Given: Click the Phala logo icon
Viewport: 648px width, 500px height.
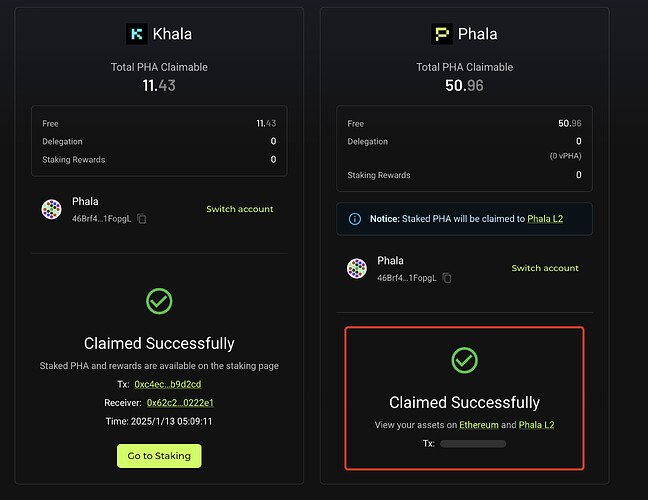Looking at the screenshot, I should pos(442,34).
